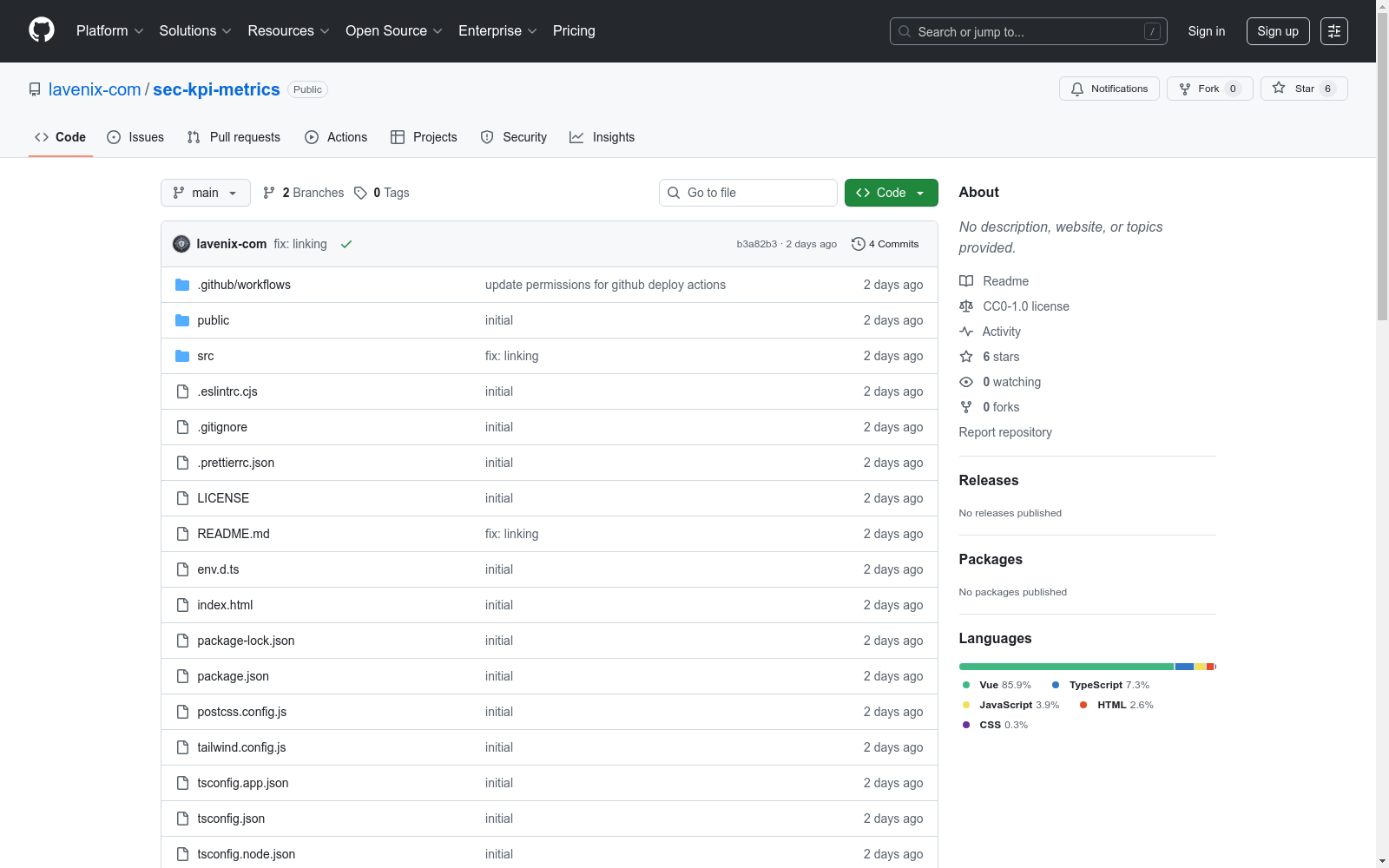Click the fork icon beside 0 forks

966,407
